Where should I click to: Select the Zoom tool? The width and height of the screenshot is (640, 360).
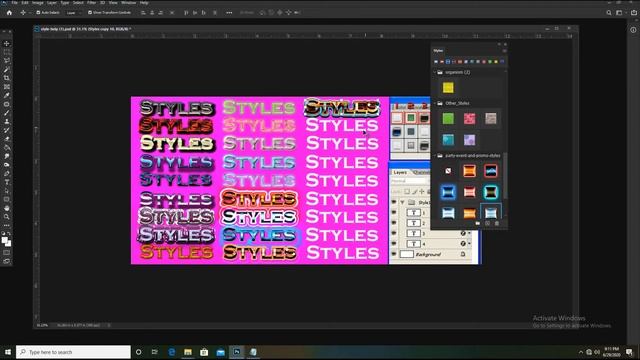coord(7,217)
